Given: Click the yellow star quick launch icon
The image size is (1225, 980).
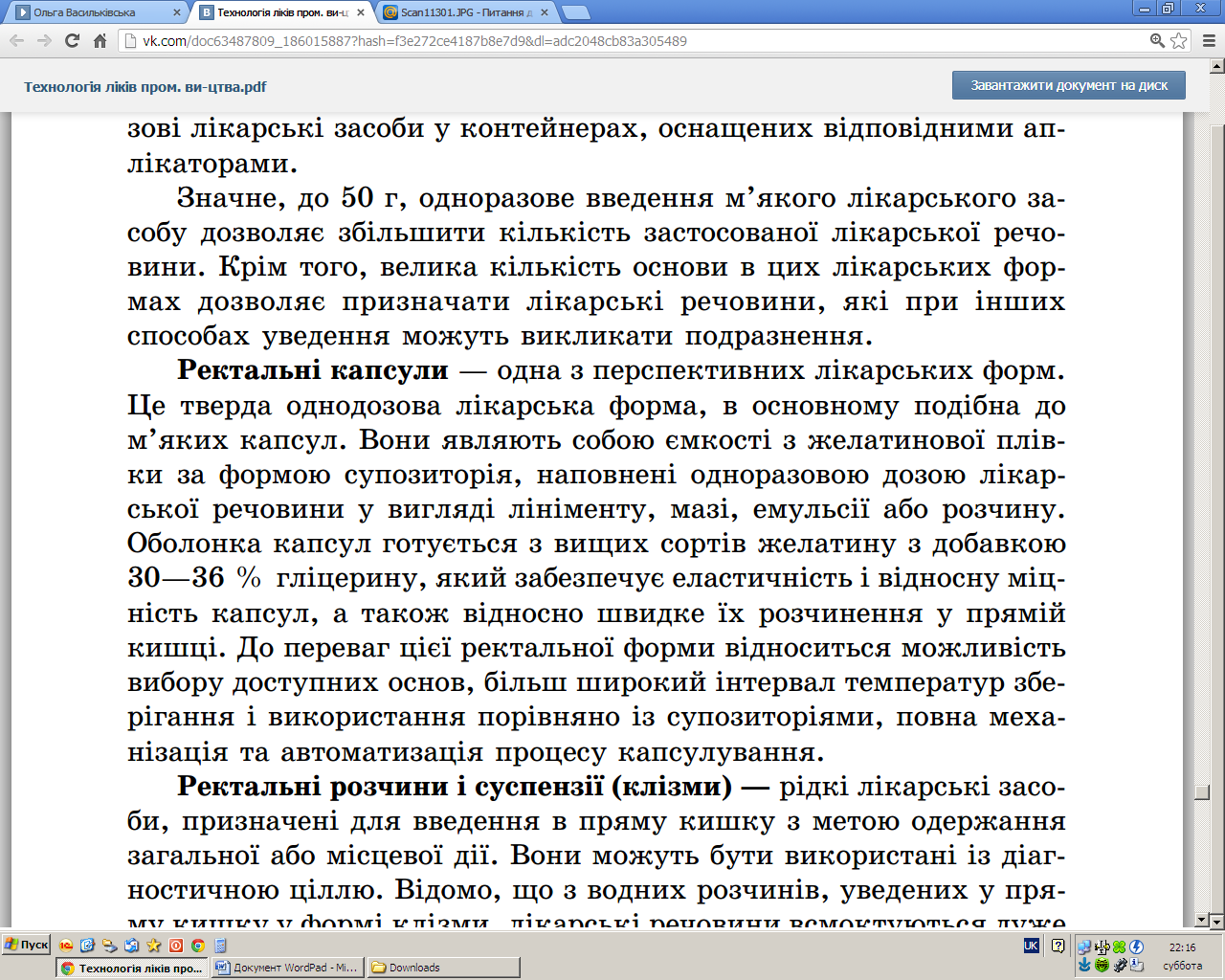Looking at the screenshot, I should click(153, 946).
